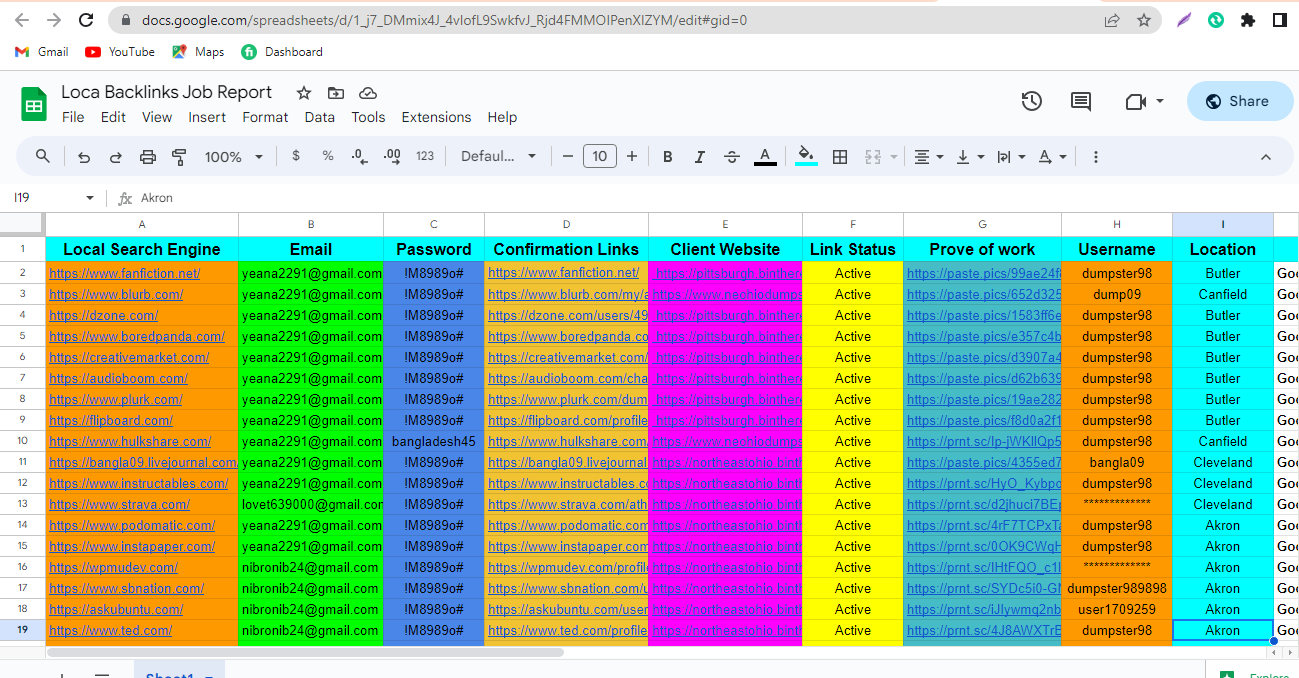
Task: Click the Share button
Action: coord(1240,101)
